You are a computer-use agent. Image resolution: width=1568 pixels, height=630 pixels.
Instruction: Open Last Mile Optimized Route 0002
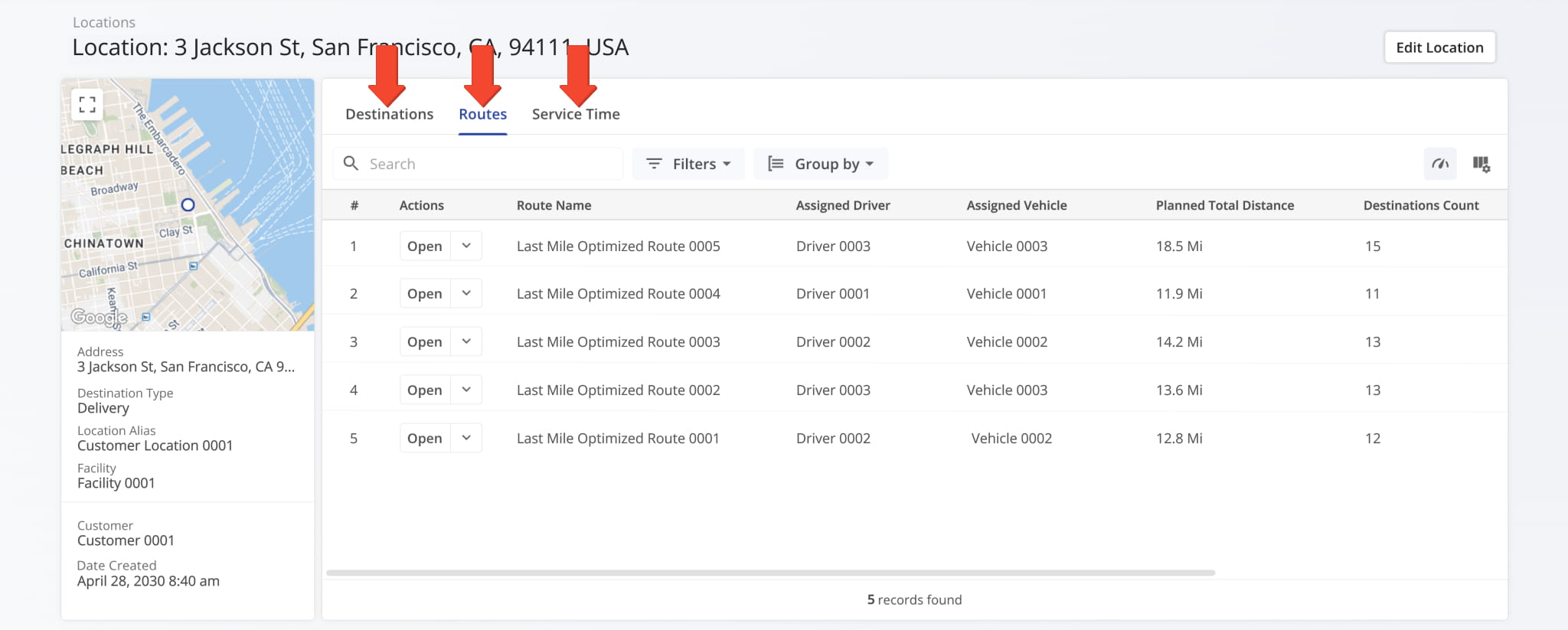(425, 390)
